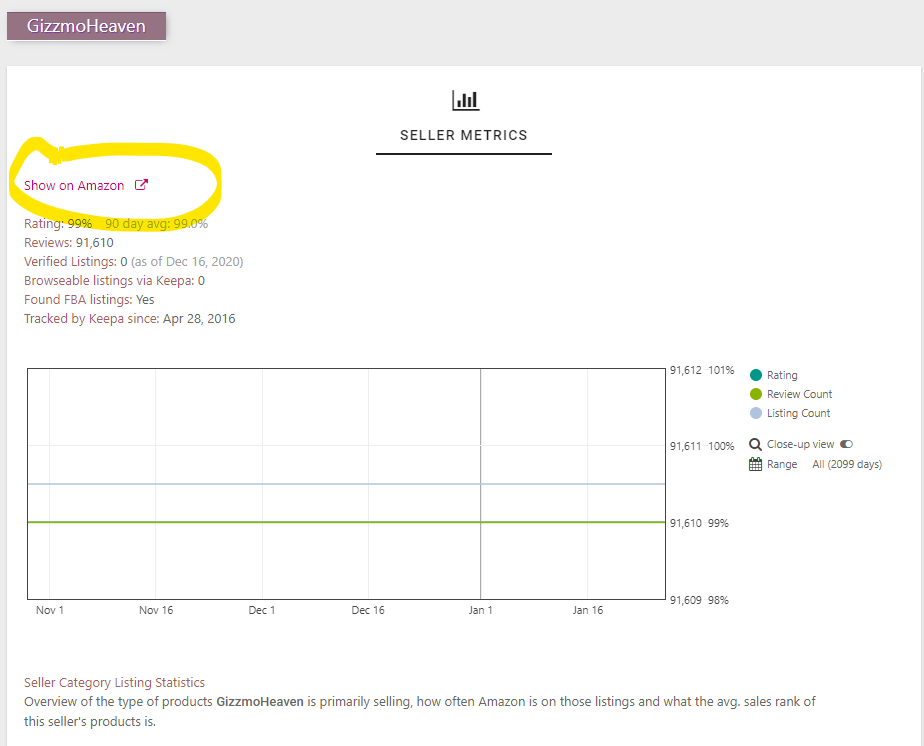Select the GizzmoHeaven header tab
Viewport: 924px width, 746px height.
tap(86, 26)
